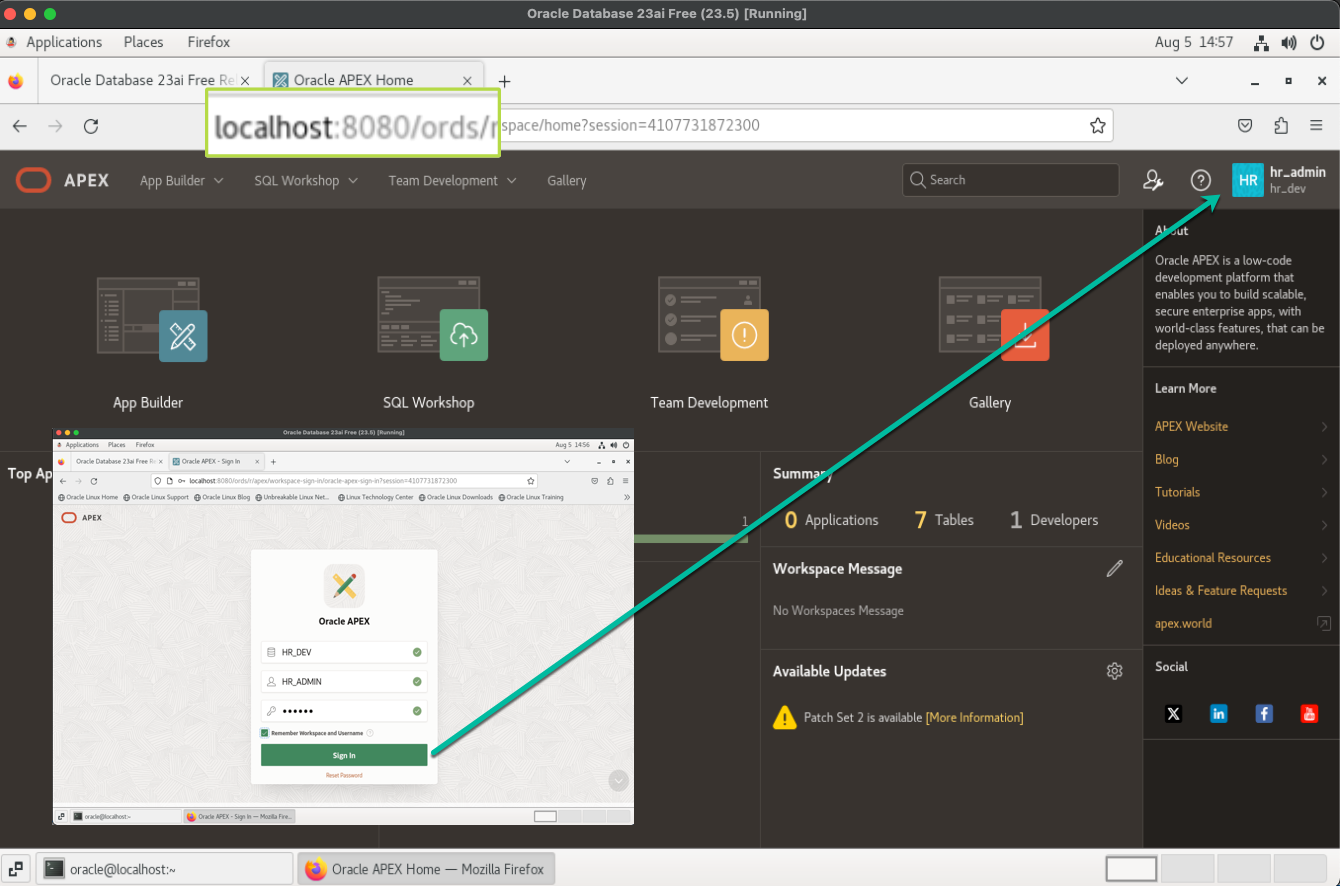The height and width of the screenshot is (886, 1340).
Task: Close the Oracle APEX Home tab
Action: (468, 81)
